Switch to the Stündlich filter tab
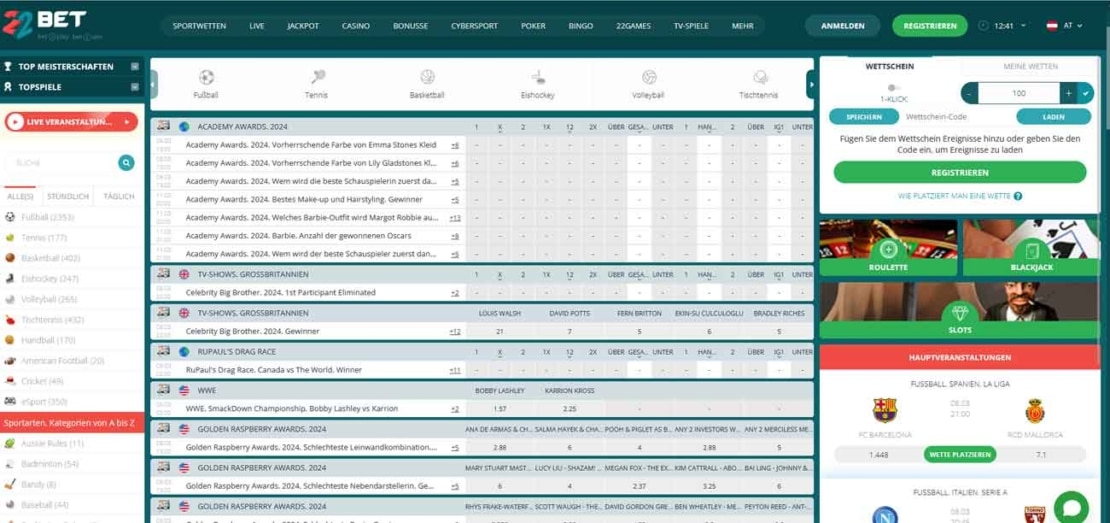The height and width of the screenshot is (523, 1110). [68, 196]
